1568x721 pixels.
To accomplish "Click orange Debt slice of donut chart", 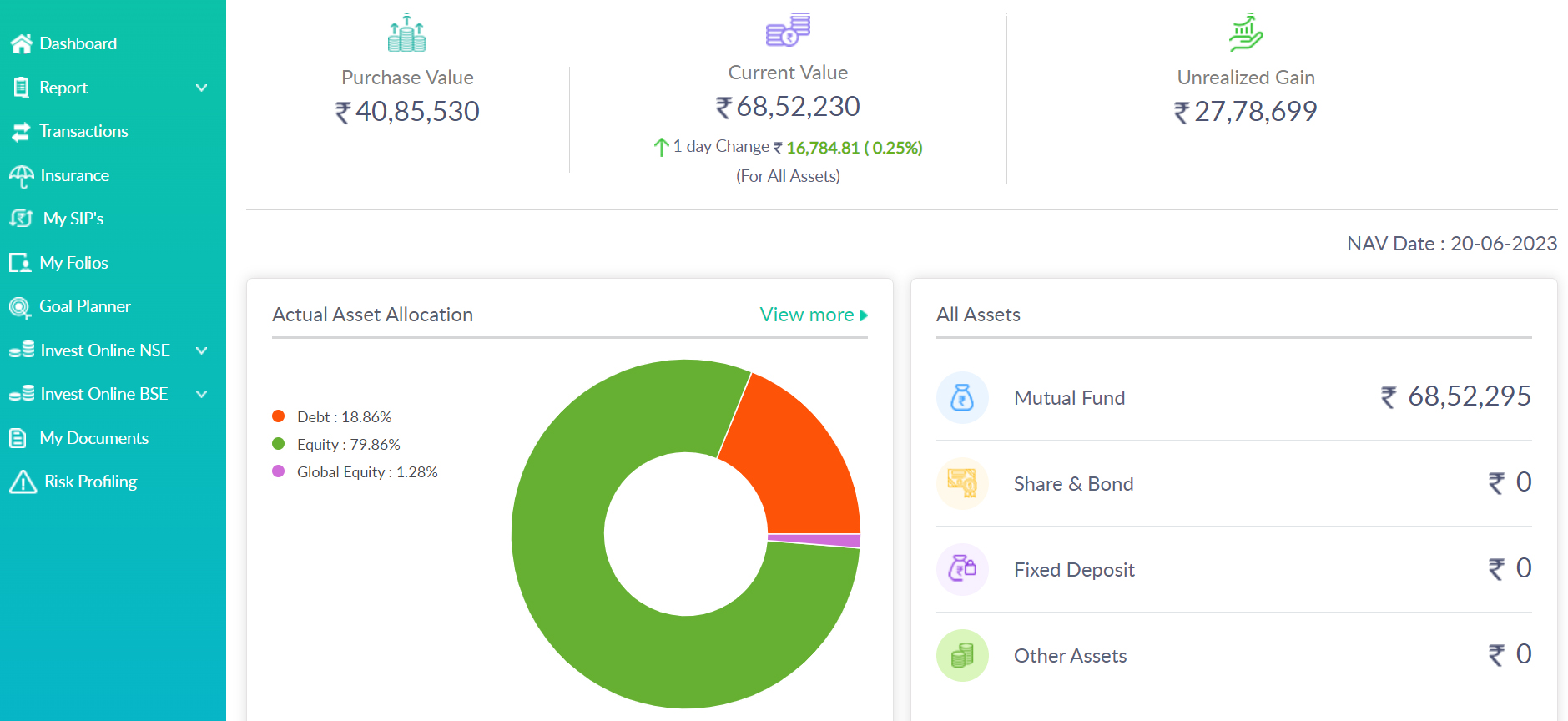I will point(797,459).
